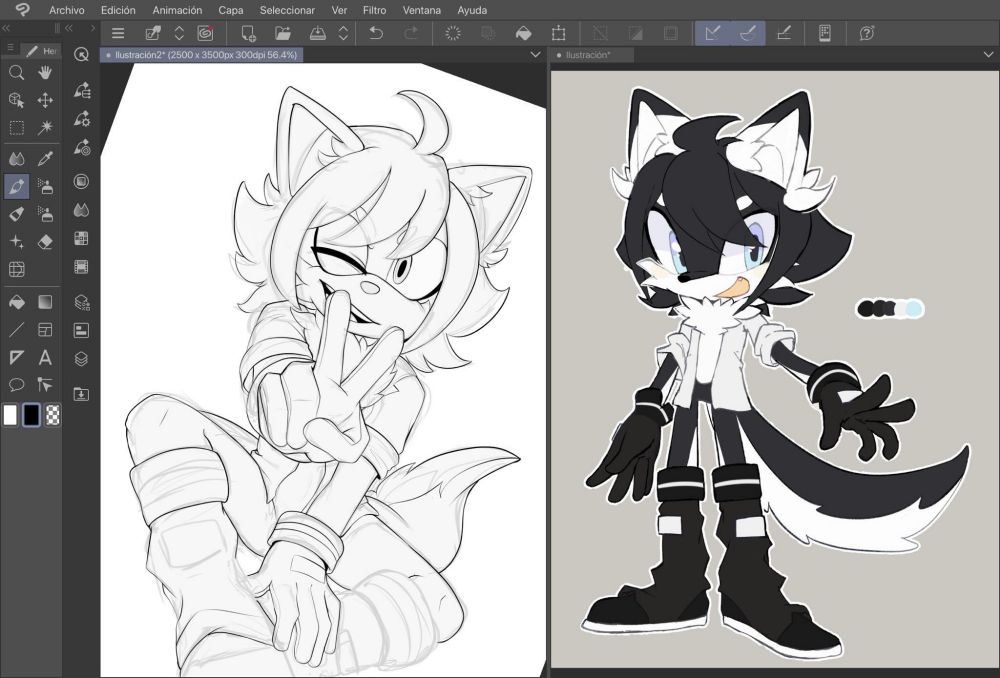1000x678 pixels.
Task: Select the Fill bucket tool in the tool palette
Action: coord(17,302)
